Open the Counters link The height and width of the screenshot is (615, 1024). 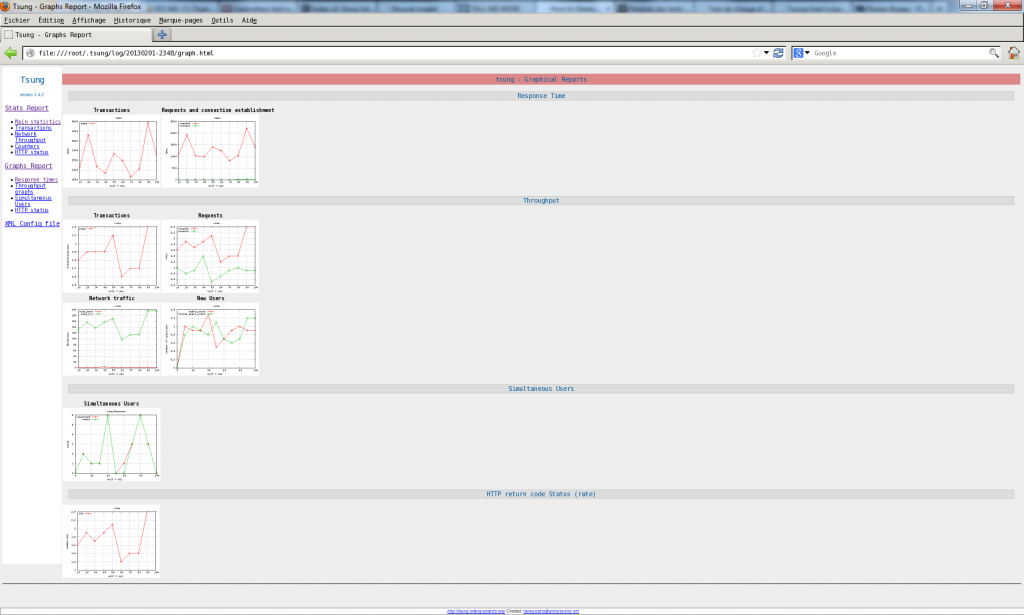coord(27,146)
